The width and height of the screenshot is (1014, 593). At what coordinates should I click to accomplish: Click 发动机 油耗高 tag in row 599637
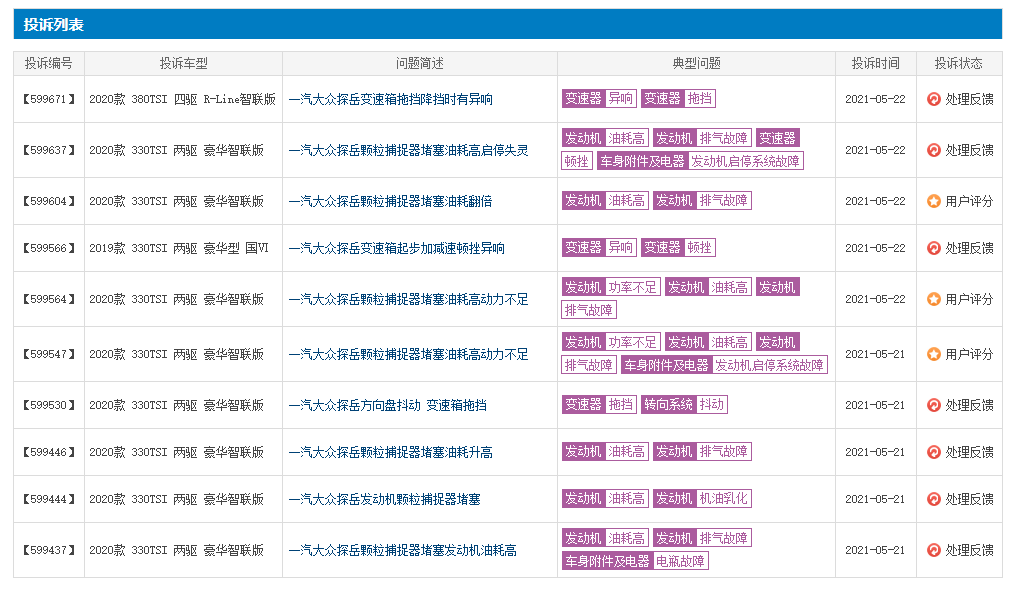(x=605, y=138)
